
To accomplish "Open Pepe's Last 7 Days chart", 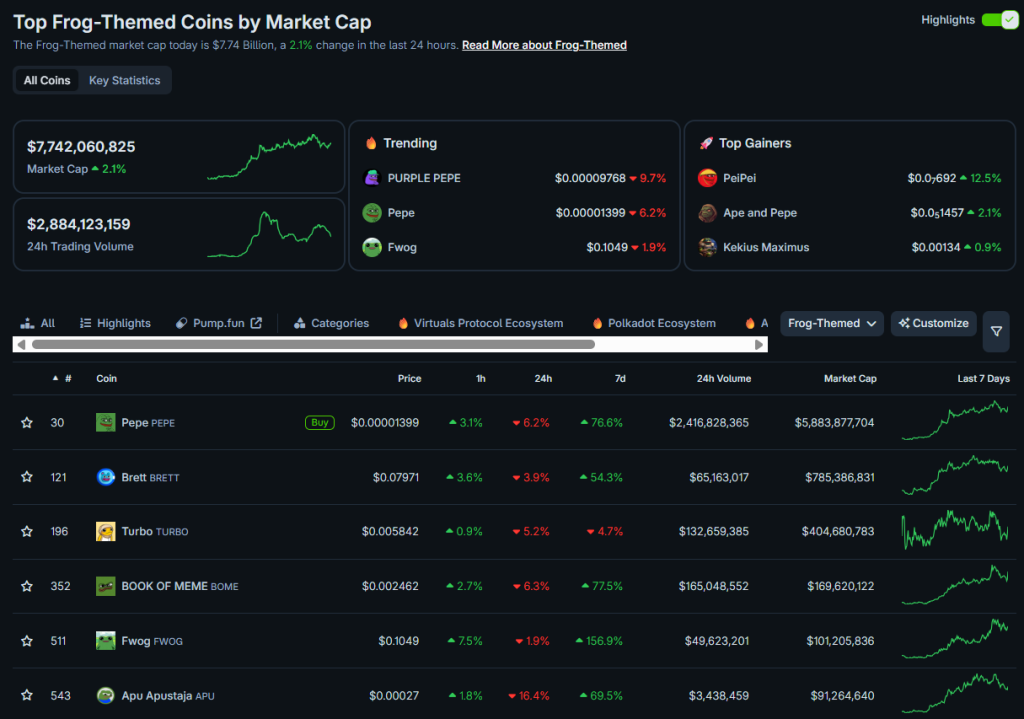I will coord(955,421).
